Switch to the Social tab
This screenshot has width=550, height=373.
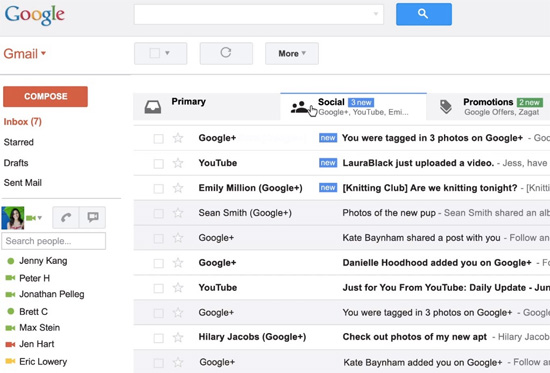coord(353,107)
